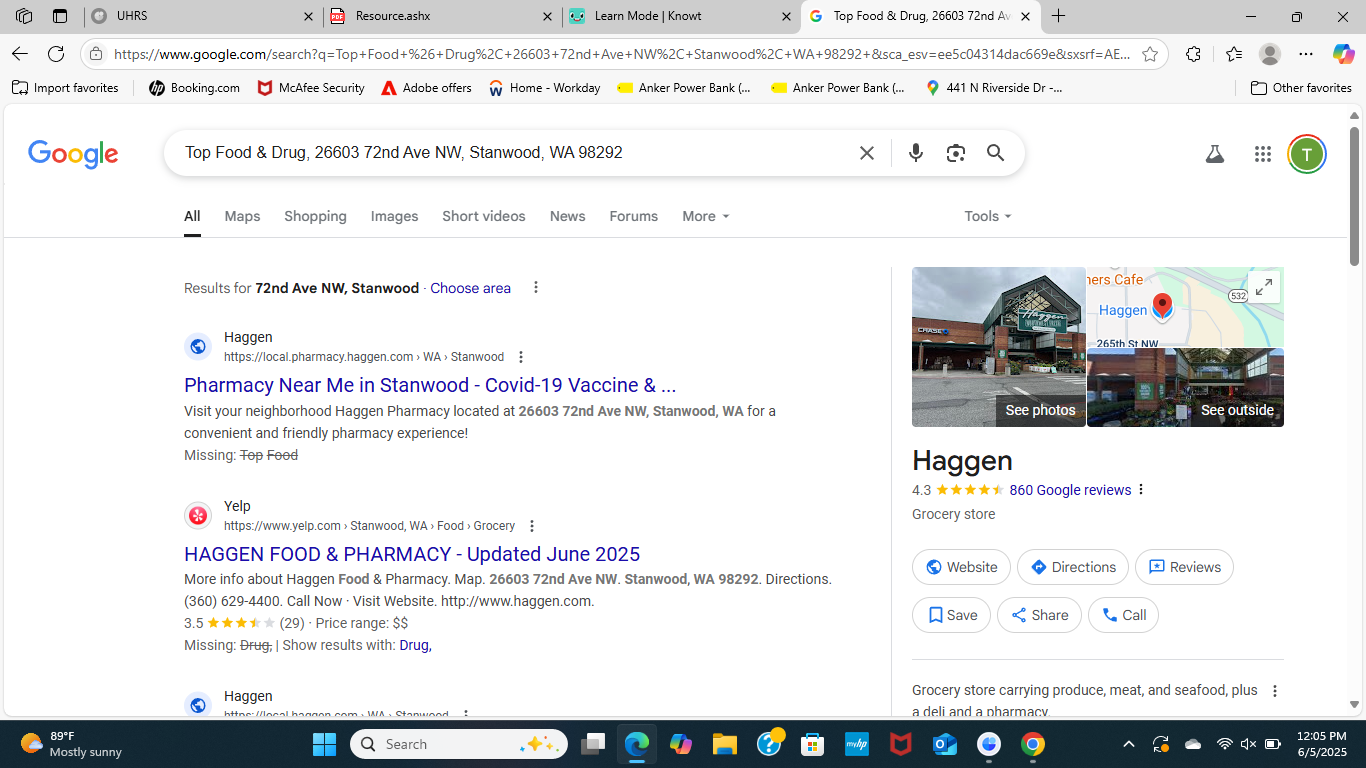
Task: Open File Explorer from taskbar
Action: (725, 744)
